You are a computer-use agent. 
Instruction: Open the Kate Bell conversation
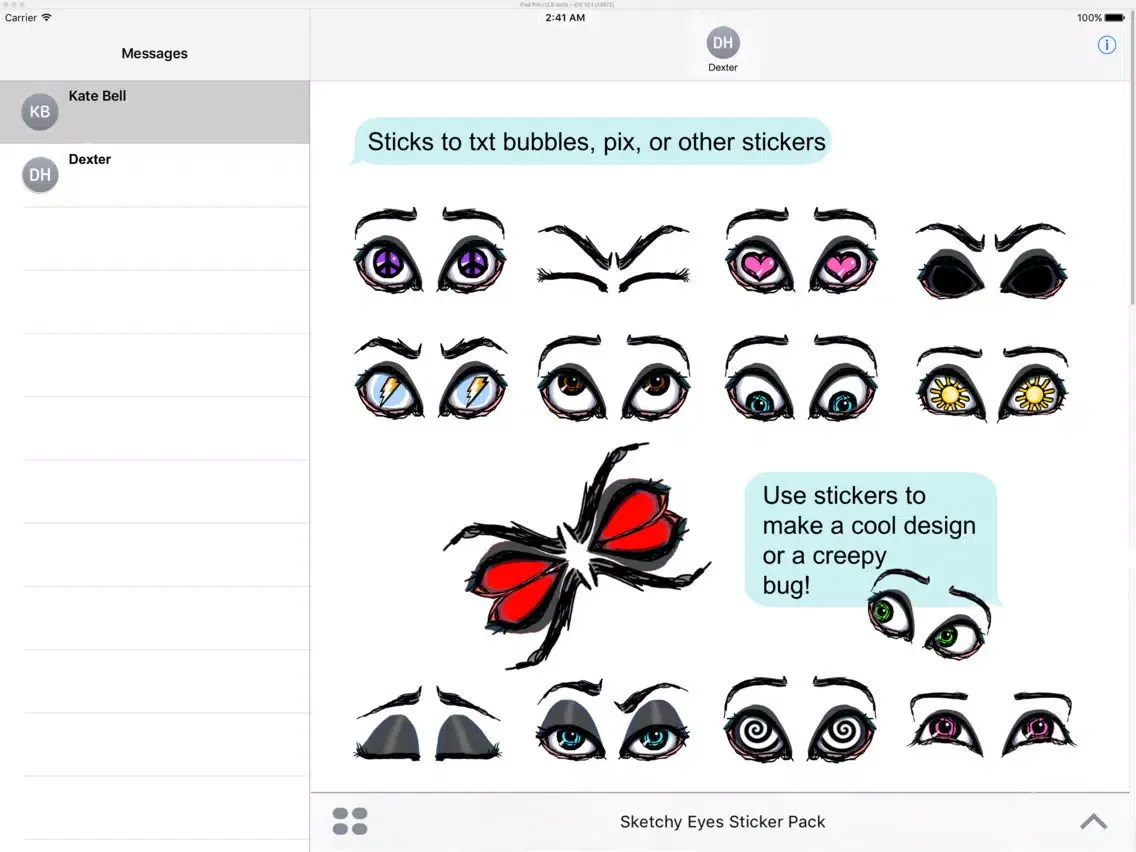[155, 111]
